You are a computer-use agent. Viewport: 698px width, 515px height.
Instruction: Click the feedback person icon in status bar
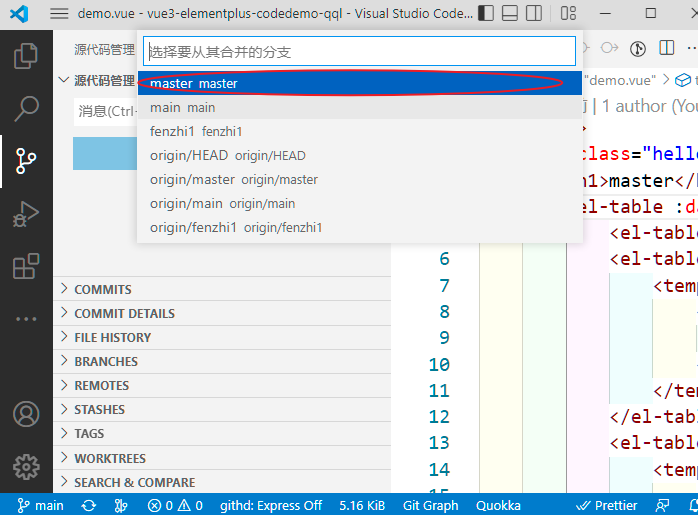pos(662,506)
